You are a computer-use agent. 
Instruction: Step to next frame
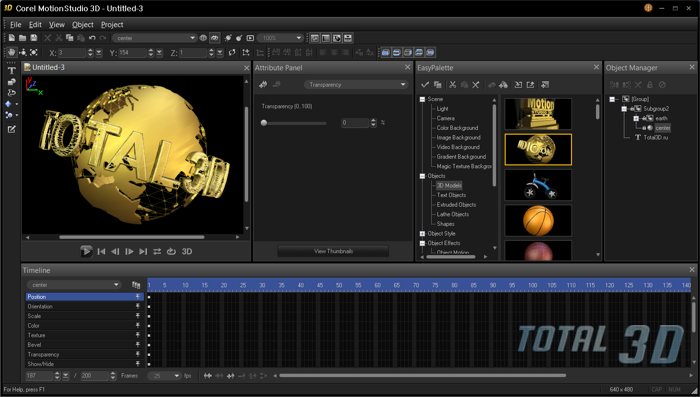pyautogui.click(x=129, y=251)
